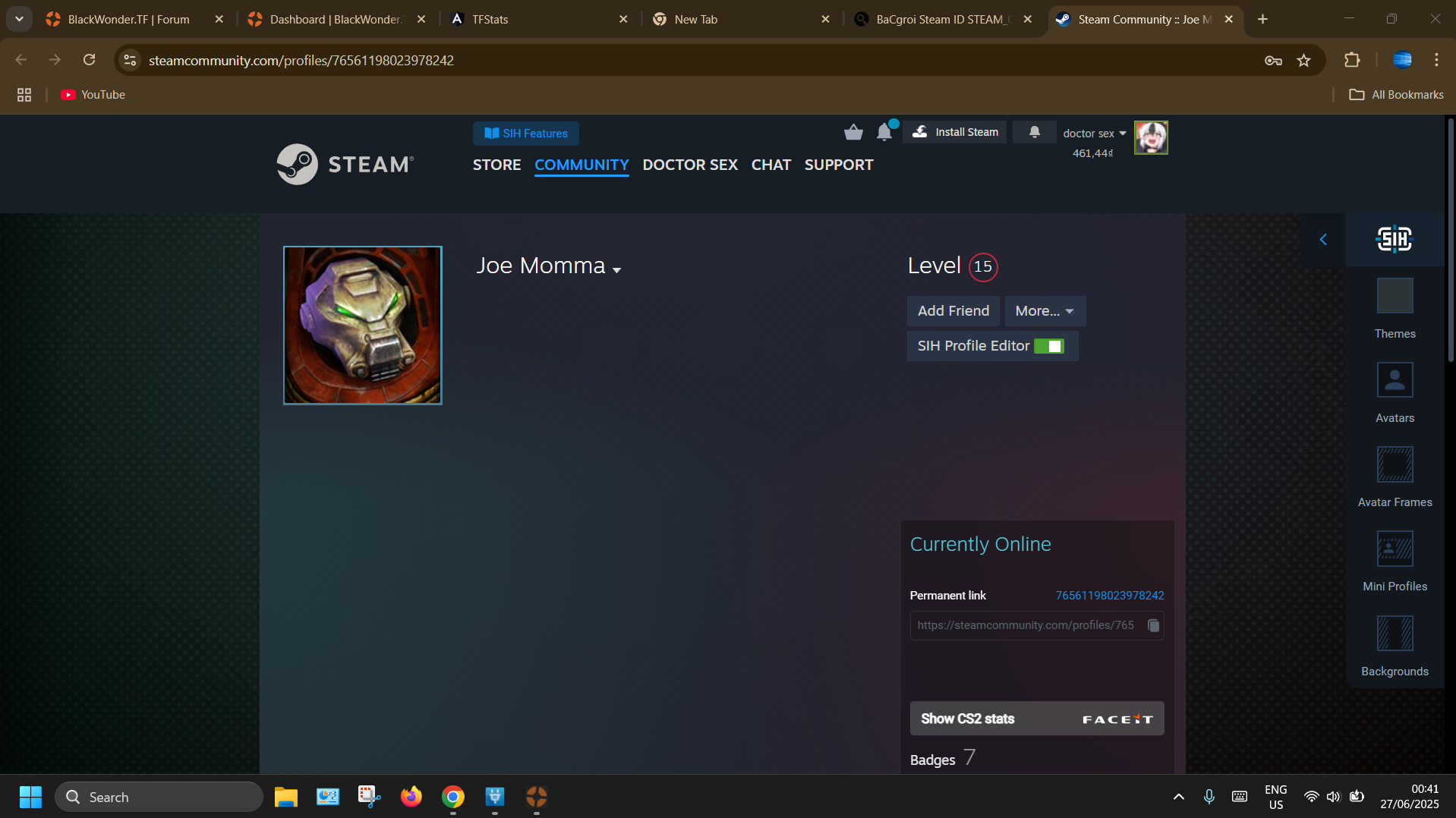The height and width of the screenshot is (818, 1456).
Task: Open All Bookmarks folder
Action: pos(1396,95)
